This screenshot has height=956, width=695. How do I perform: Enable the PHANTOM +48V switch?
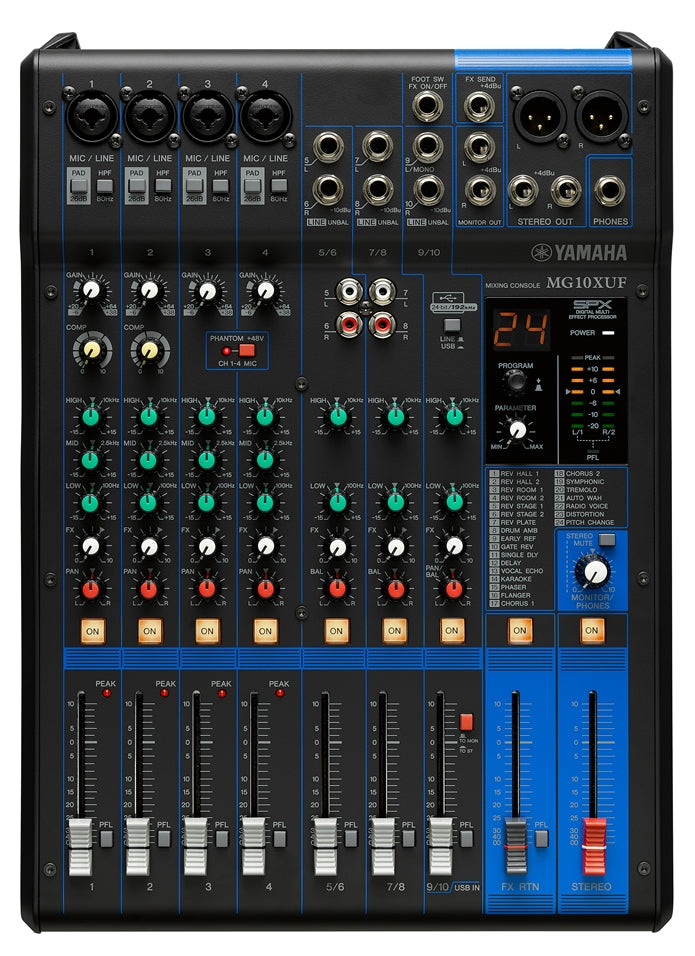[x=244, y=351]
